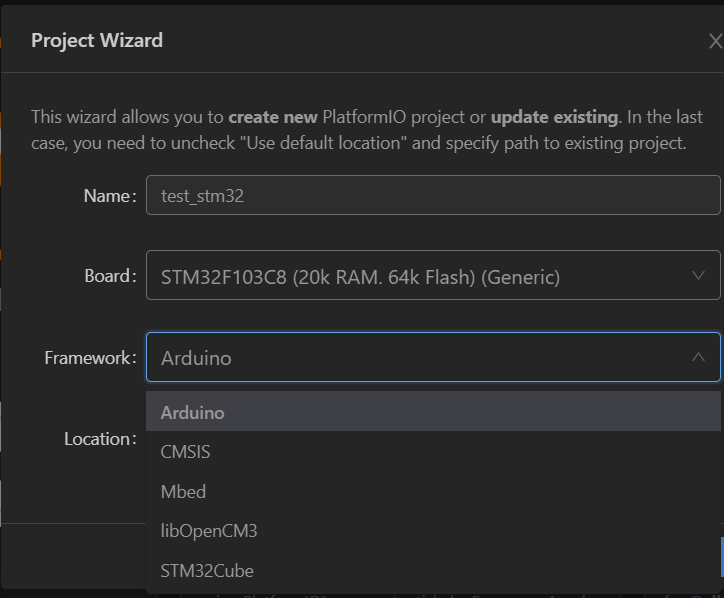Close the Project Wizard dialog

pos(714,42)
